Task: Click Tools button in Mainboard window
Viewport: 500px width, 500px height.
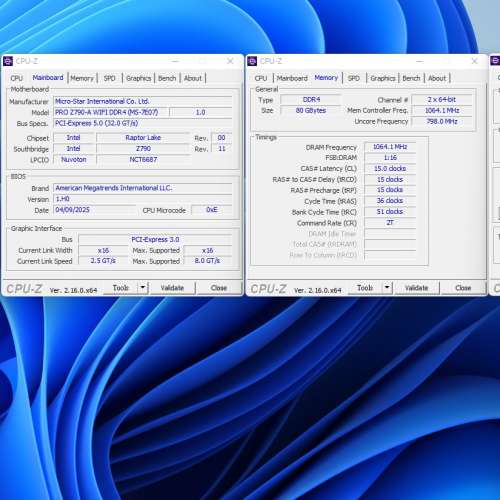Action: pos(120,287)
